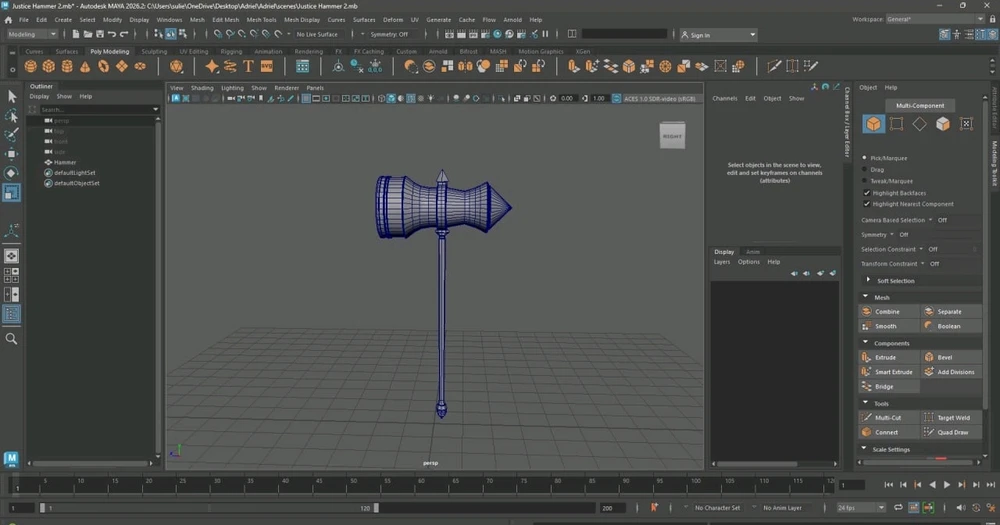Viewport: 1000px width, 525px height.
Task: Disable Highlight Nearest Component option
Action: (867, 204)
